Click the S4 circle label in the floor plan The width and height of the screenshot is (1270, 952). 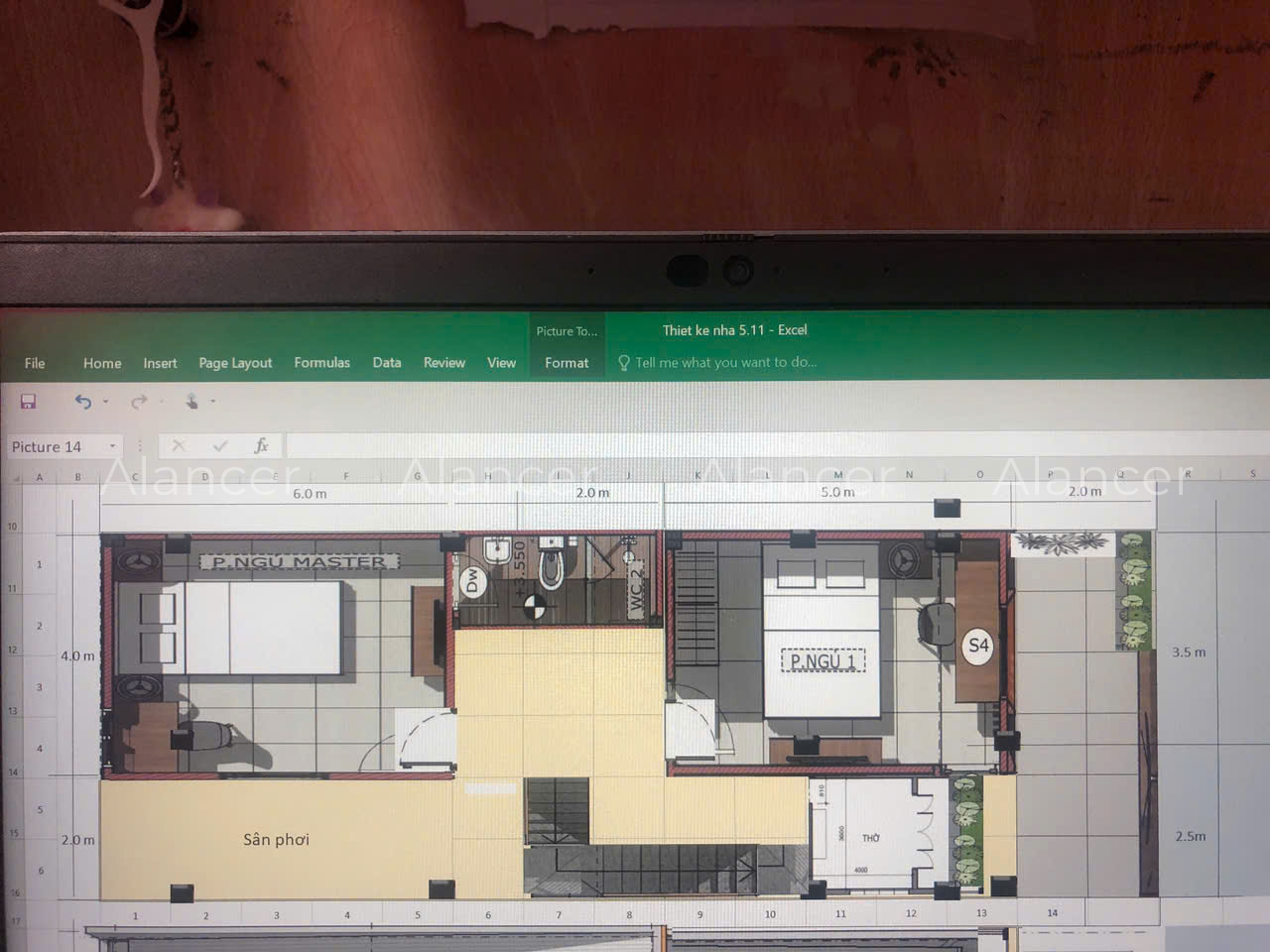(978, 646)
